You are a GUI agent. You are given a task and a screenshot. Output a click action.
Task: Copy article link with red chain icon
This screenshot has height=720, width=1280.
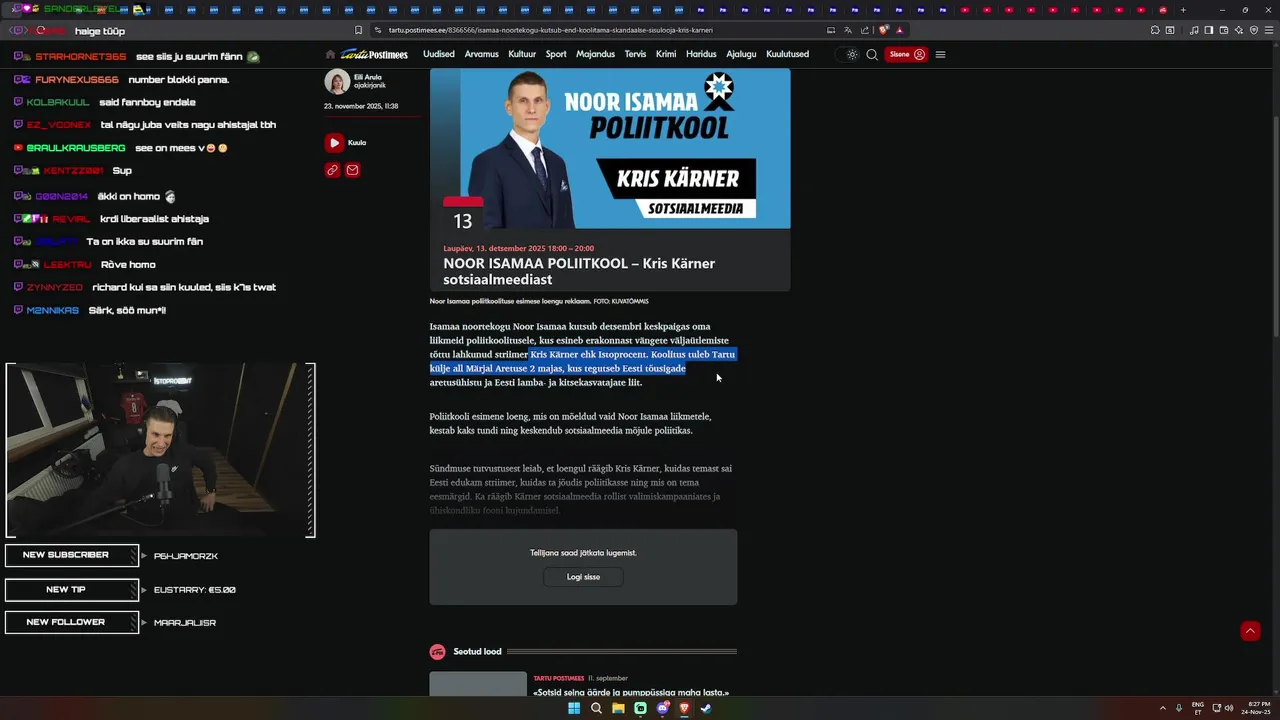332,170
